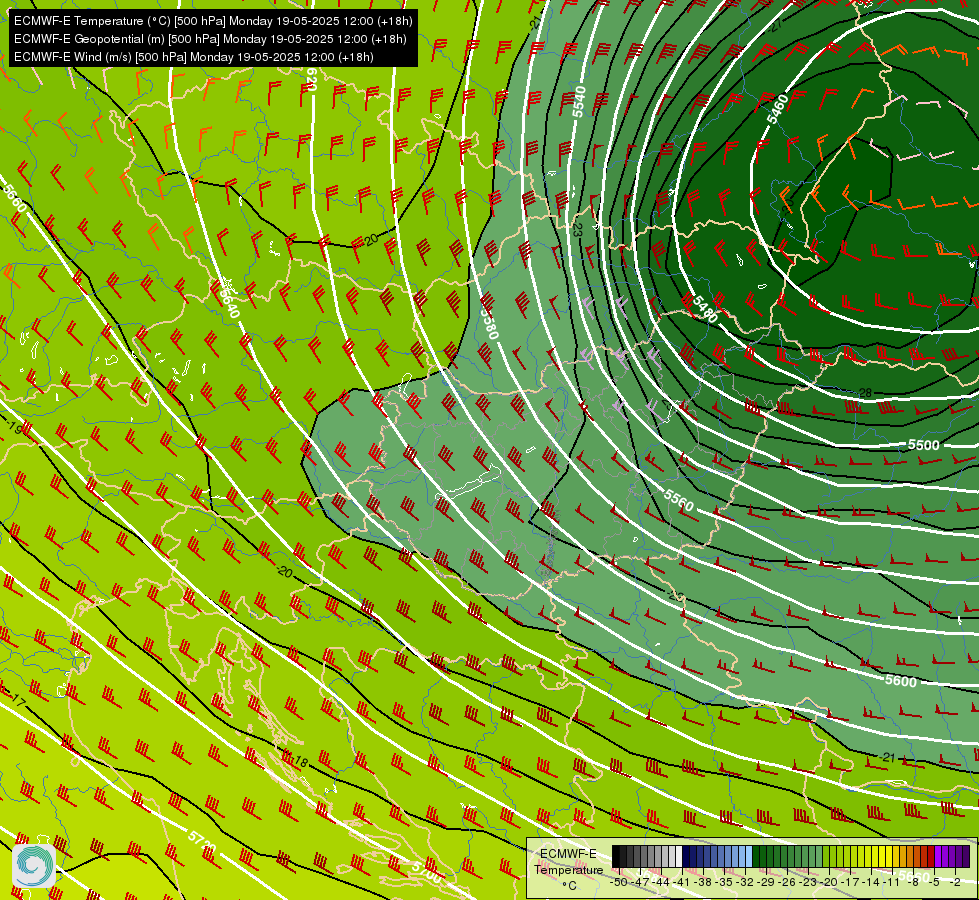
Task: Click the -5 tick value on legend
Action: 934,883
